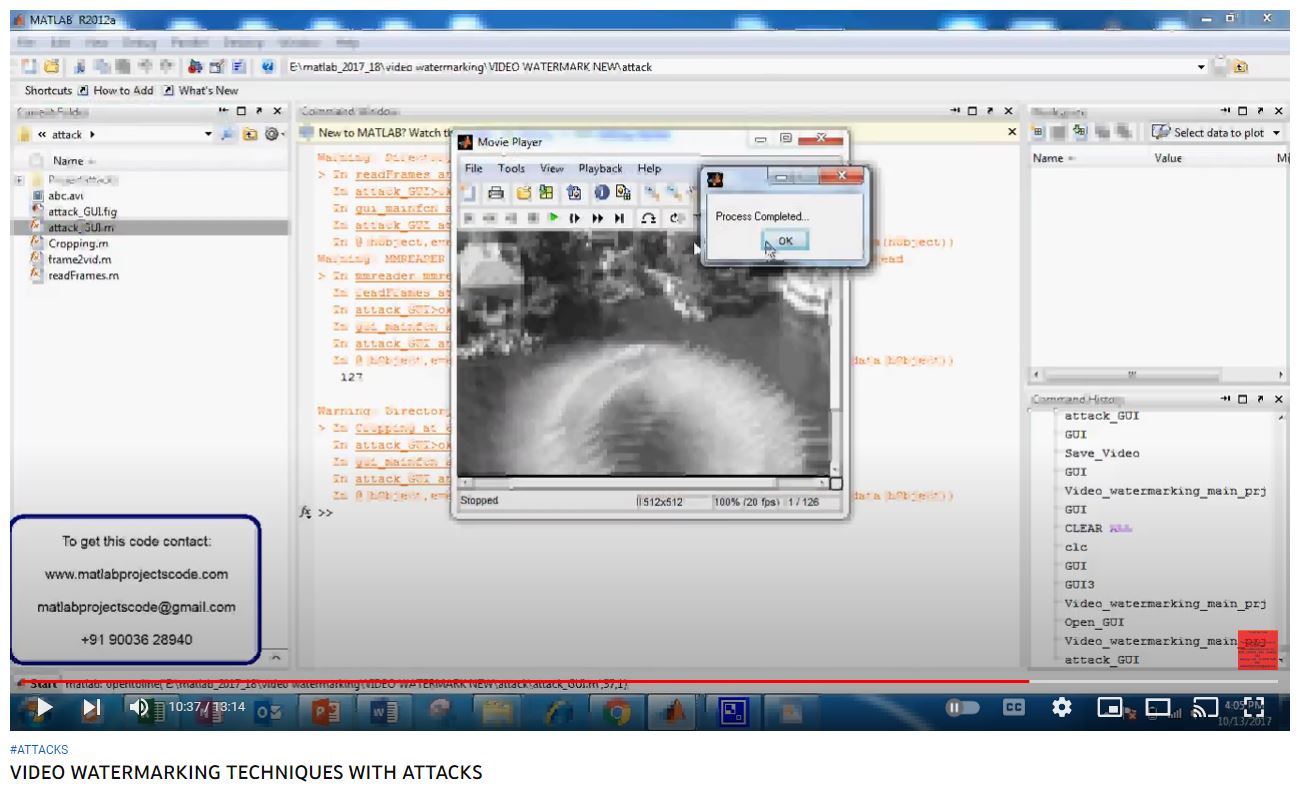Click Value column in Workspace panel

pos(1168,158)
